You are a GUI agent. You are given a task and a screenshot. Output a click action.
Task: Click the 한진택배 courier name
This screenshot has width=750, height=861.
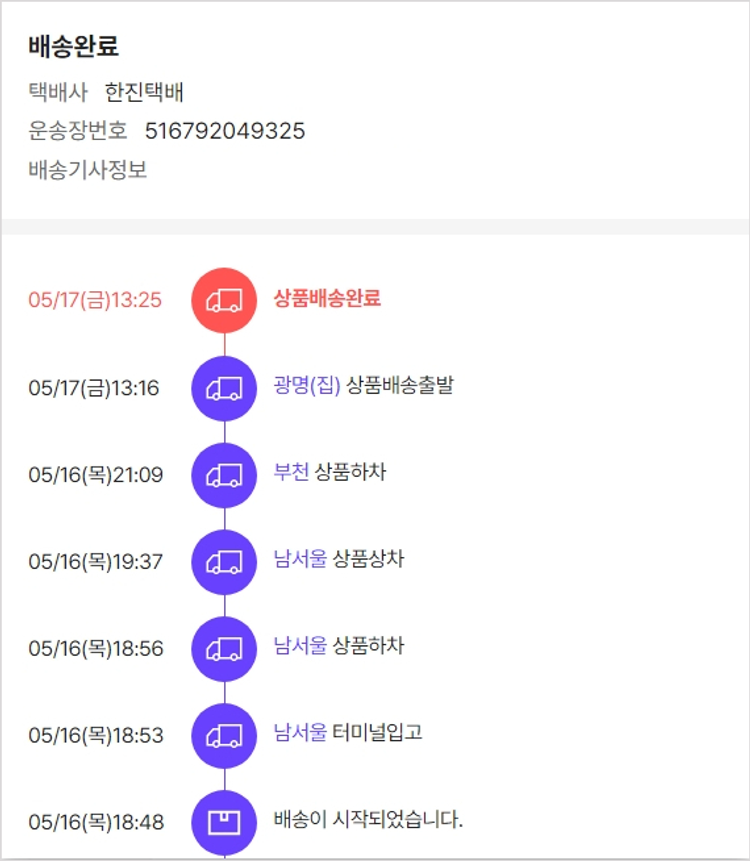pos(144,93)
